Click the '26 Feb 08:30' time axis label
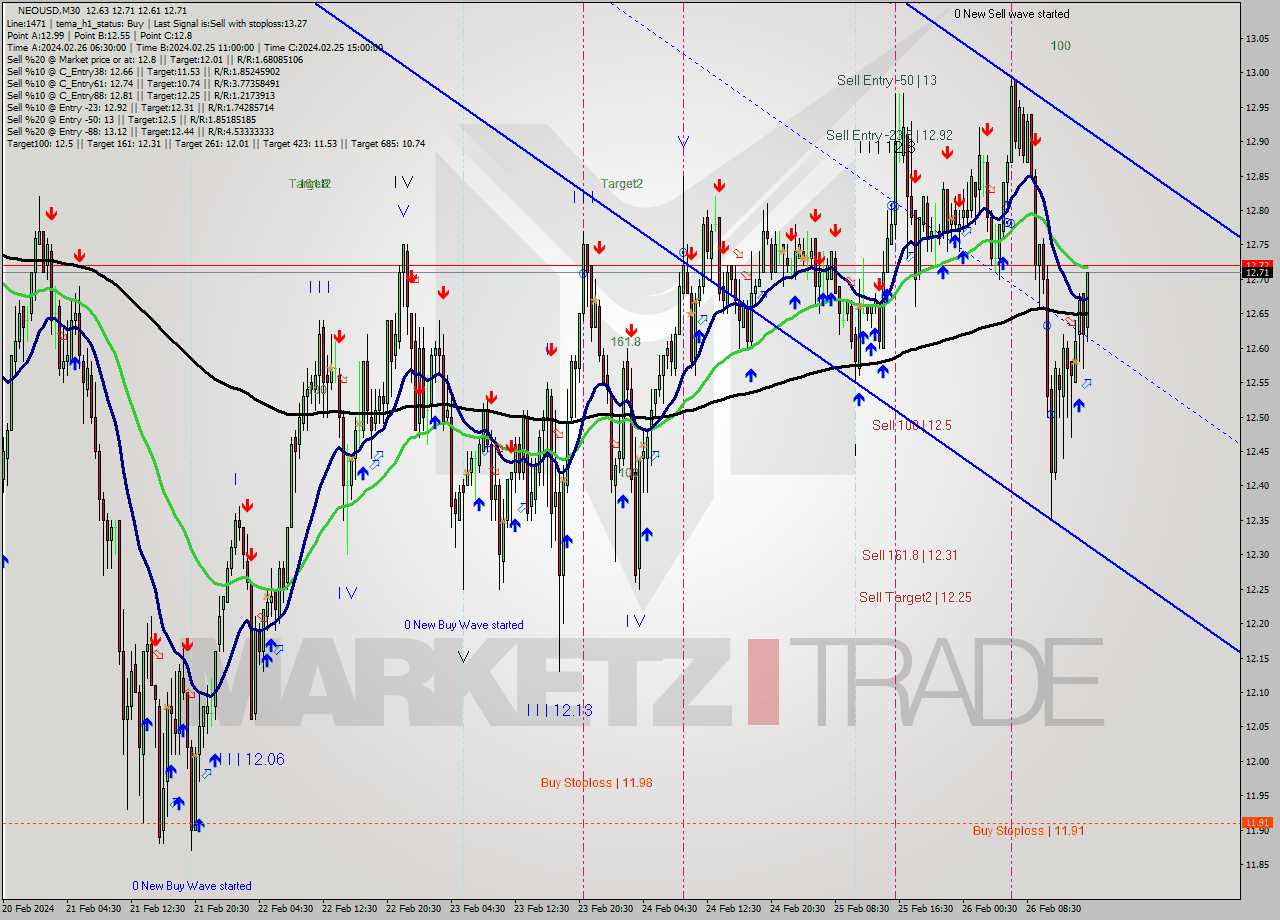Screen dimensions: 1280x920 pyautogui.click(x=1053, y=908)
